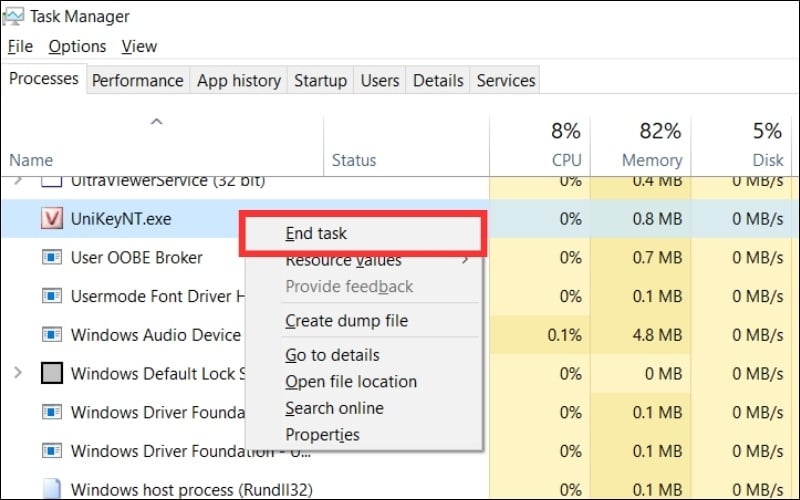Viewport: 800px width, 500px height.
Task: Click the 0.8 MB memory value of UniKeyNT
Action: (657, 219)
